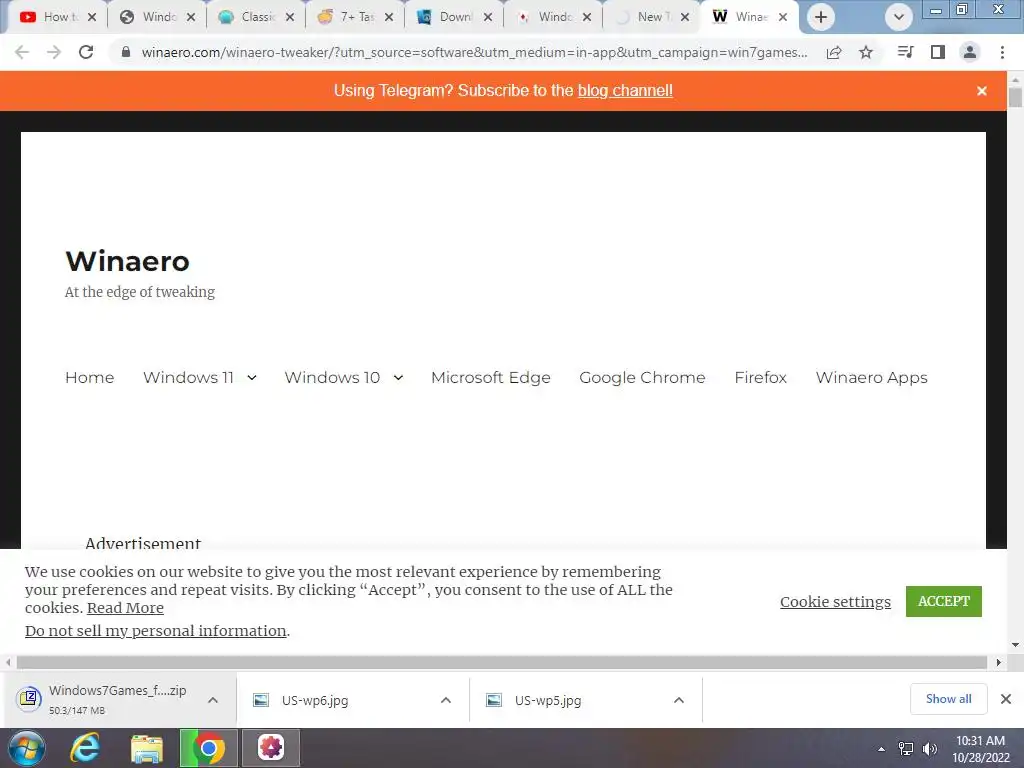Click the vertical scrollbar thumb
Viewport: 1024px width, 768px height.
click(1015, 97)
